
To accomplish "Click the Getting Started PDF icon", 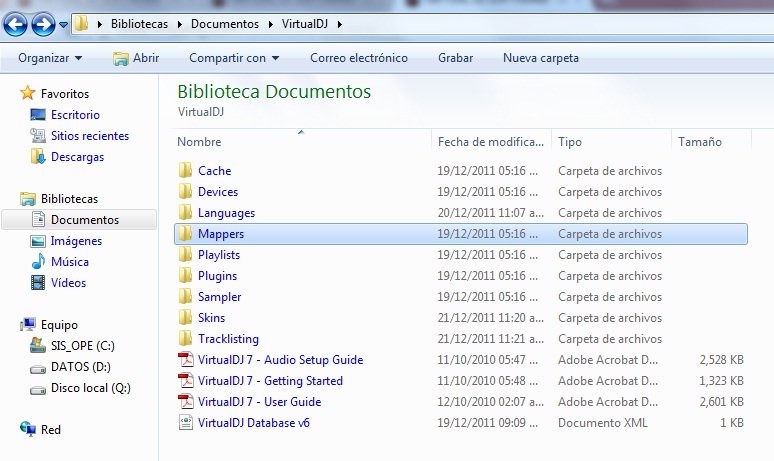I will [x=186, y=381].
